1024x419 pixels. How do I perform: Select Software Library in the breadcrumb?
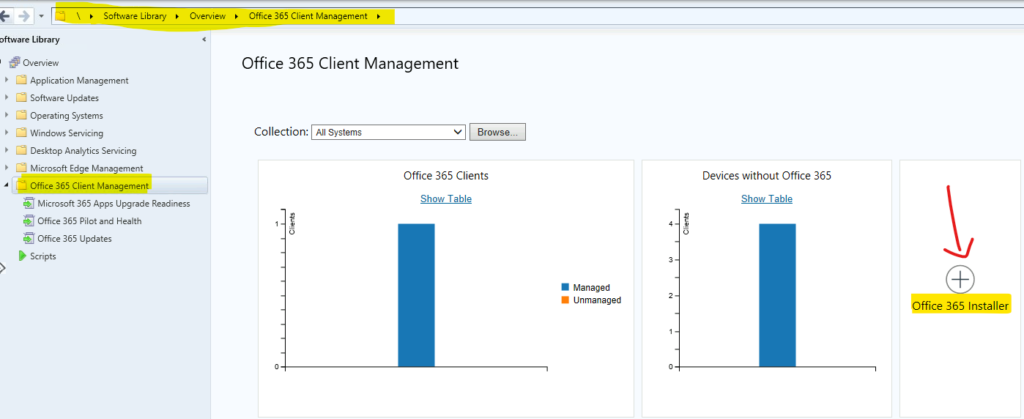coord(135,16)
